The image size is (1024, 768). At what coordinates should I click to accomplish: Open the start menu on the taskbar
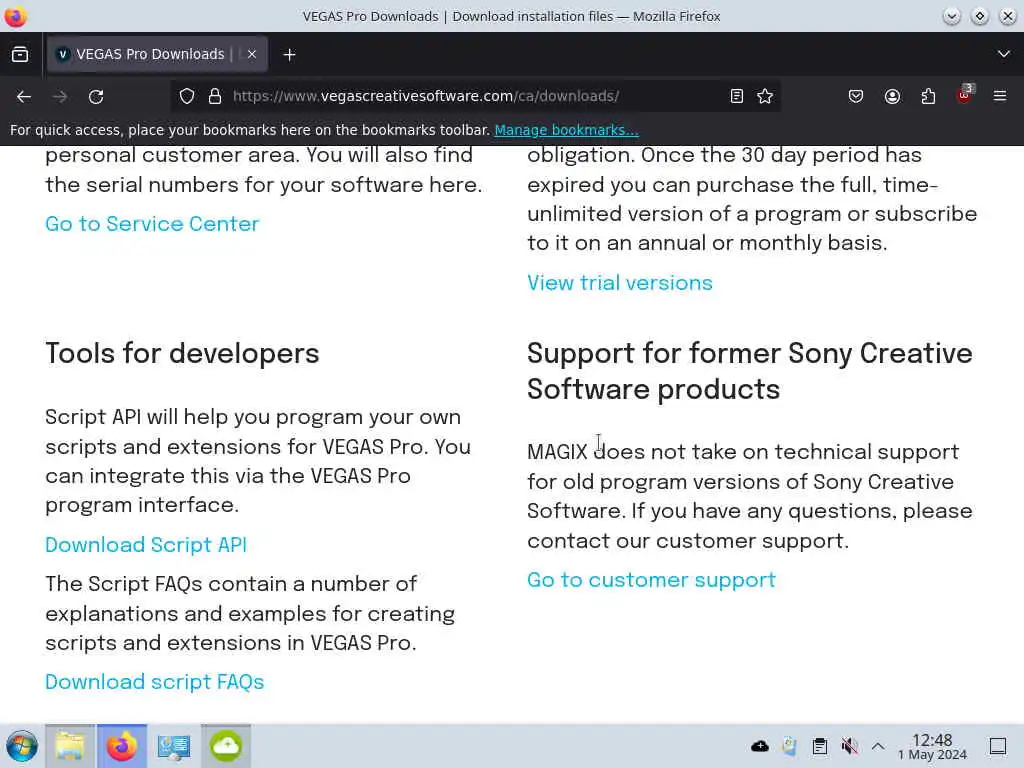click(22, 746)
